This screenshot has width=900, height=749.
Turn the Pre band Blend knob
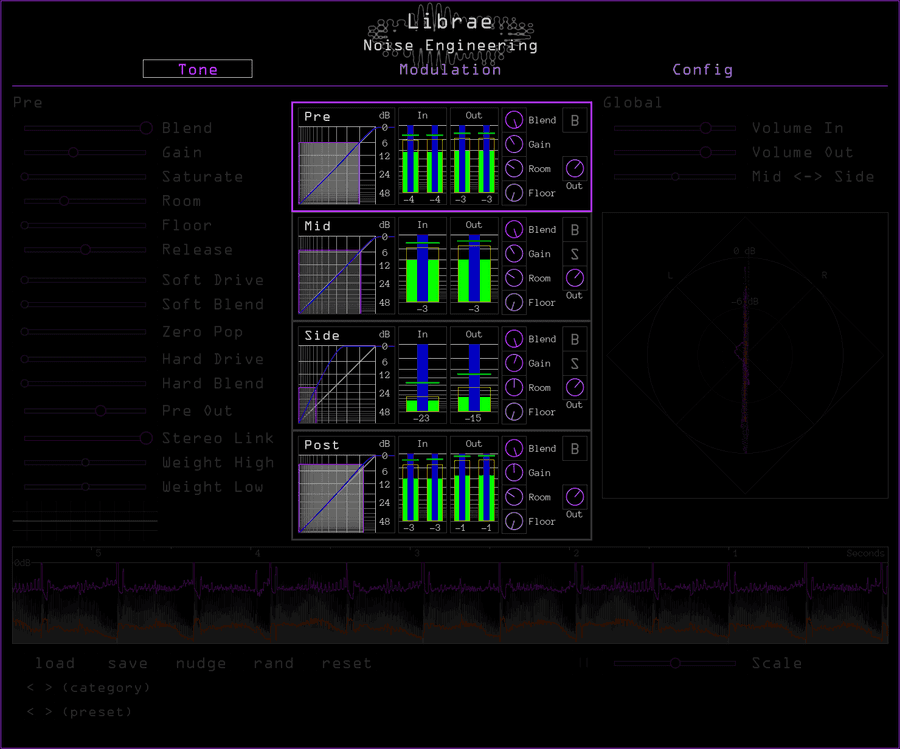coord(514,120)
